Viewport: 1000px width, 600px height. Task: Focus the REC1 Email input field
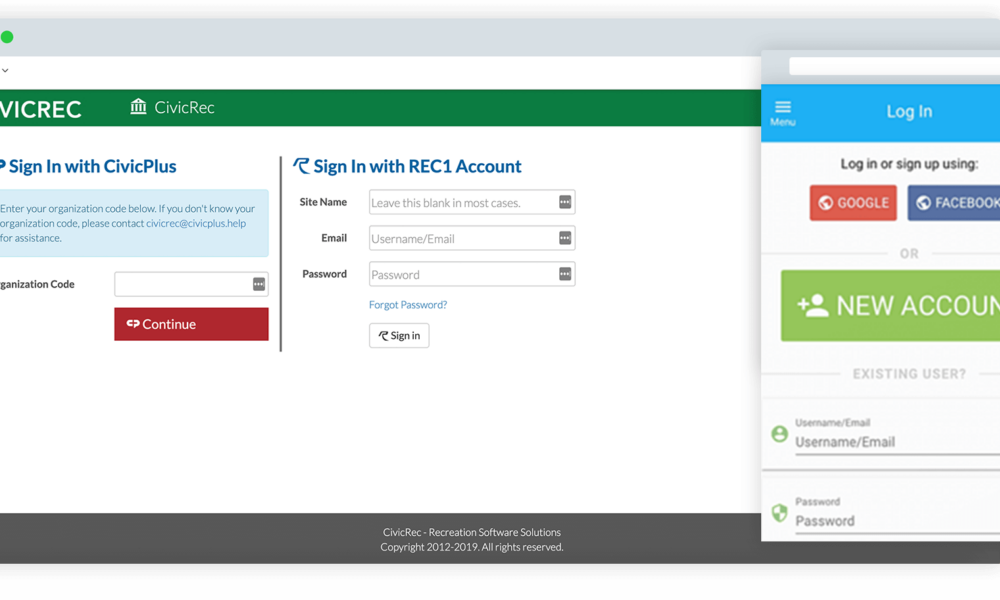(472, 238)
